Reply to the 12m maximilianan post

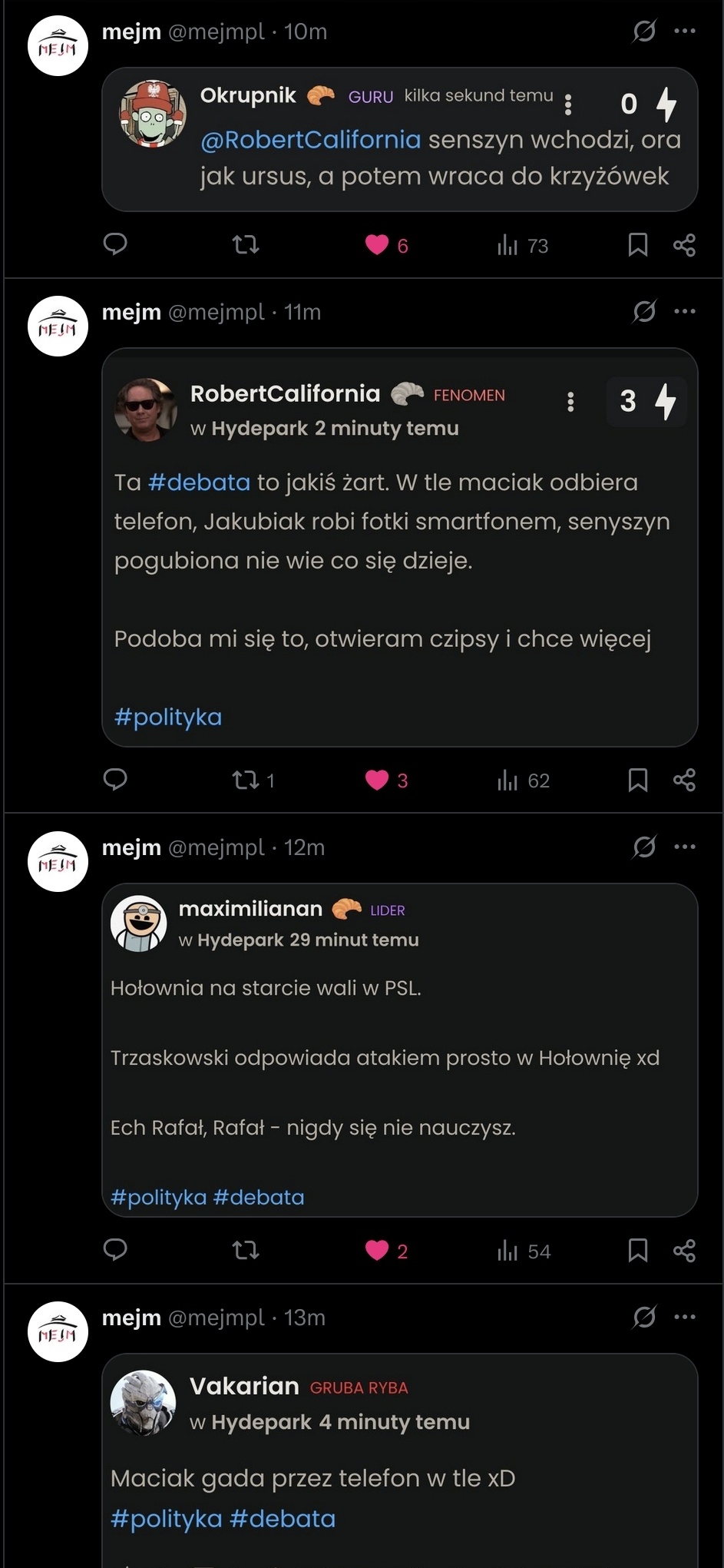115,1250
